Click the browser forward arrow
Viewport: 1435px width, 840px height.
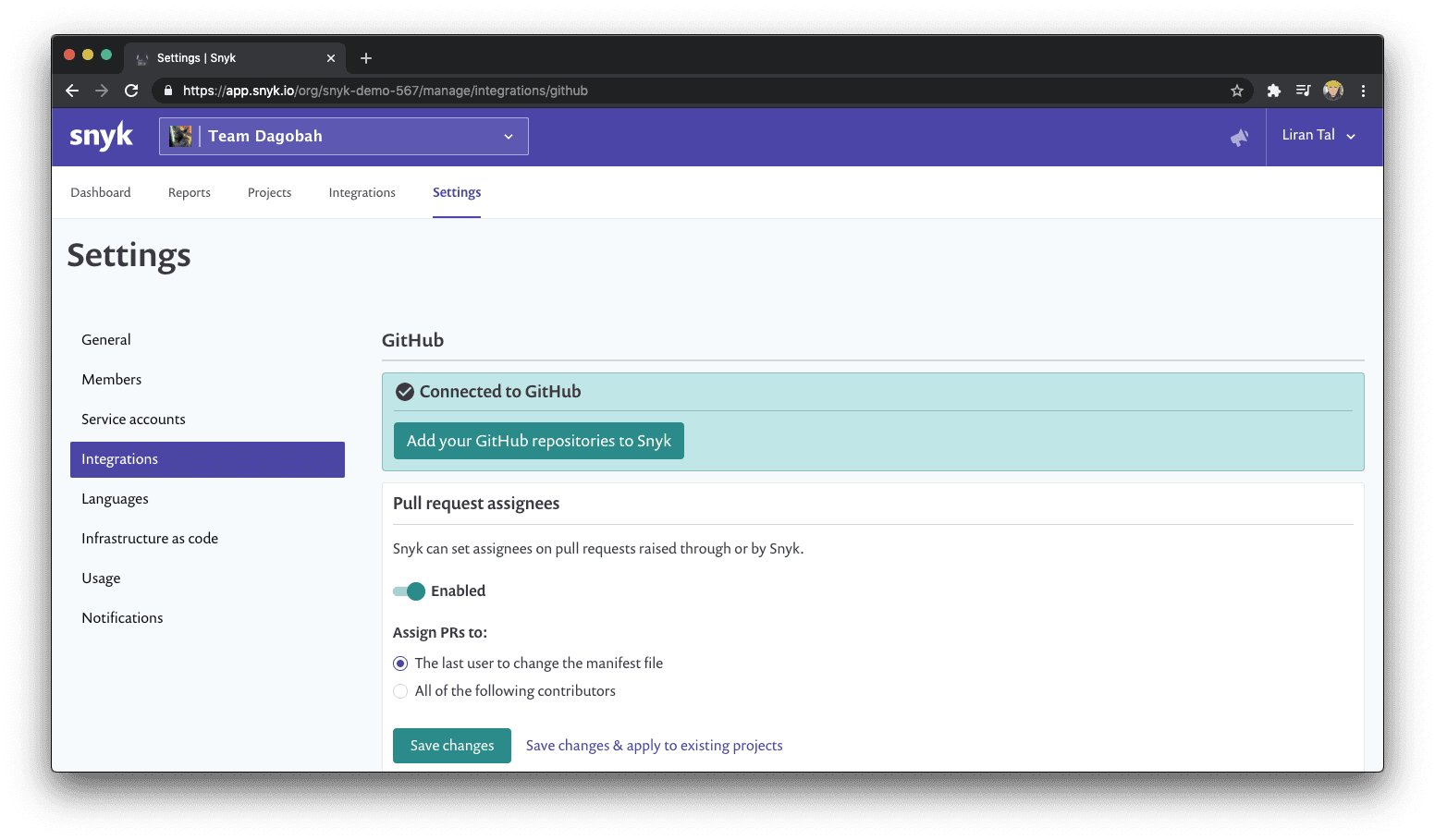click(x=102, y=91)
